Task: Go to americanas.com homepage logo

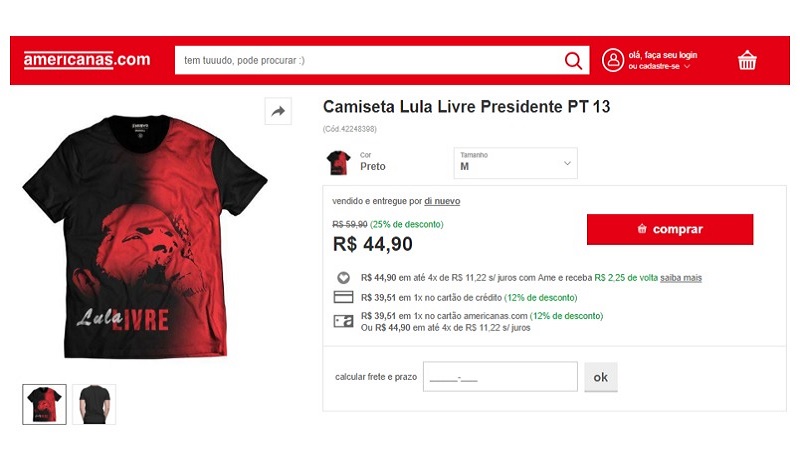Action: 87,60
